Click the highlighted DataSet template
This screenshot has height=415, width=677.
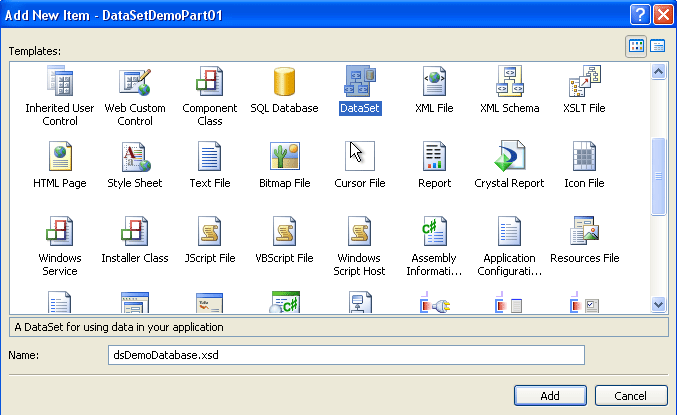coord(360,90)
